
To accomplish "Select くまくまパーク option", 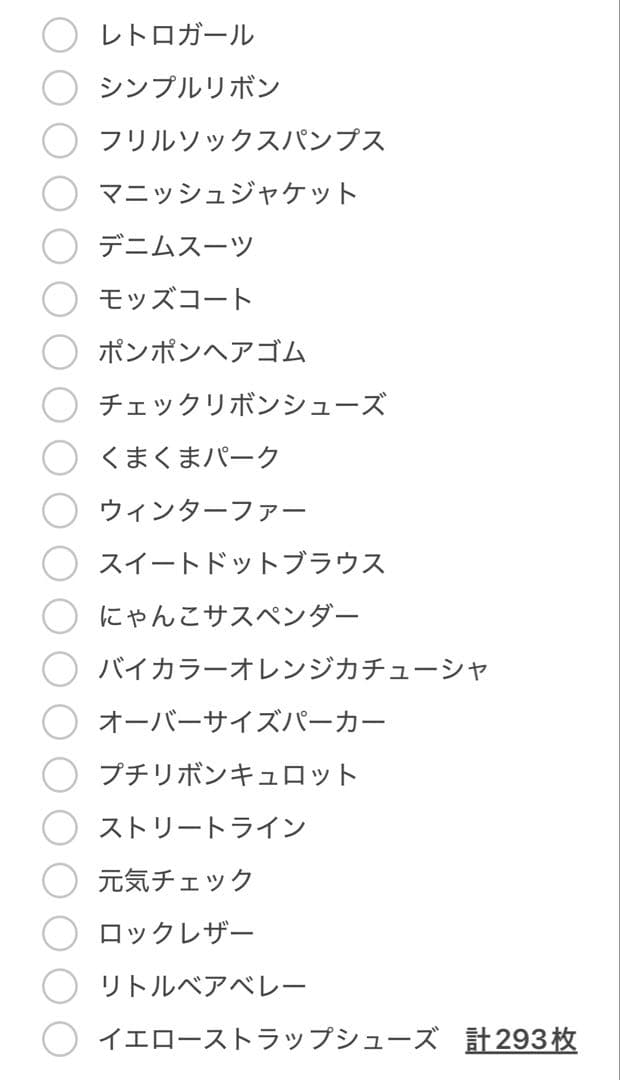I will coord(58,458).
